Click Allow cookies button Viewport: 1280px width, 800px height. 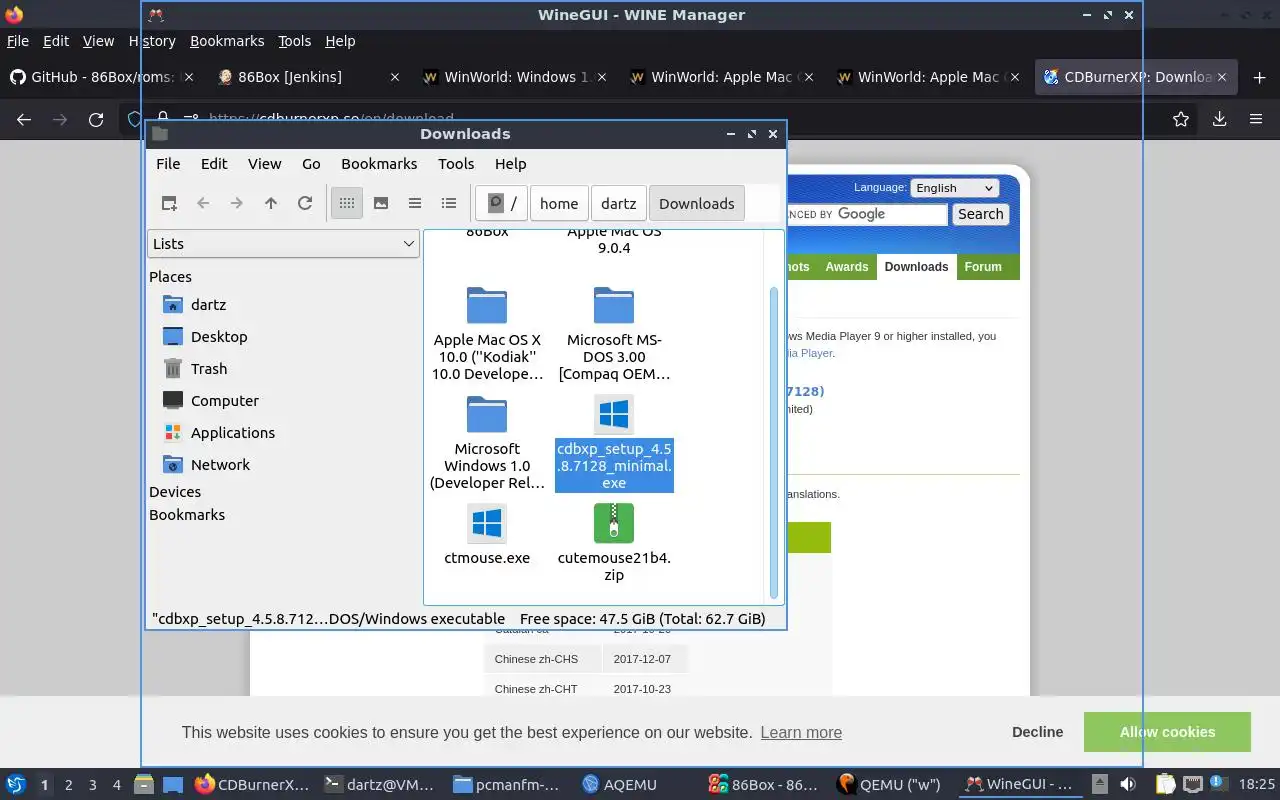click(1167, 732)
